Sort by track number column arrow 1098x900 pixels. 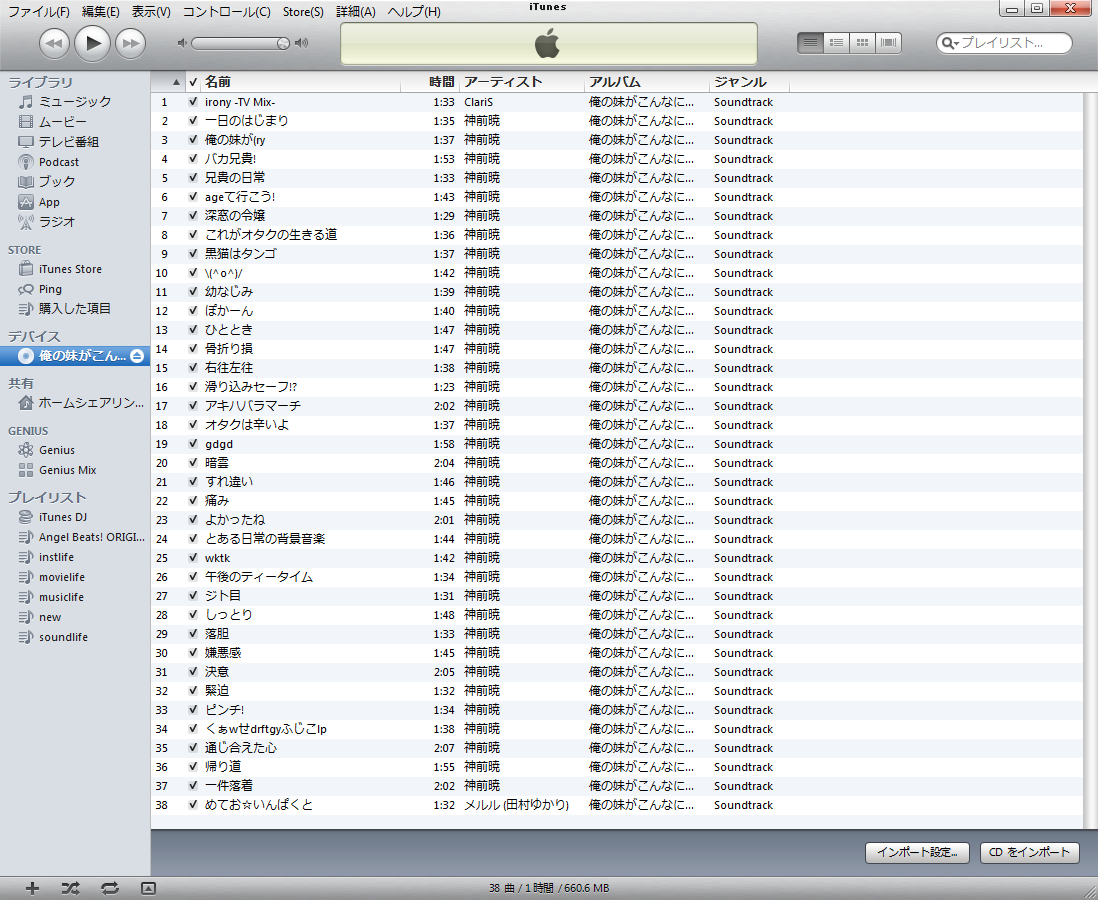click(x=176, y=82)
